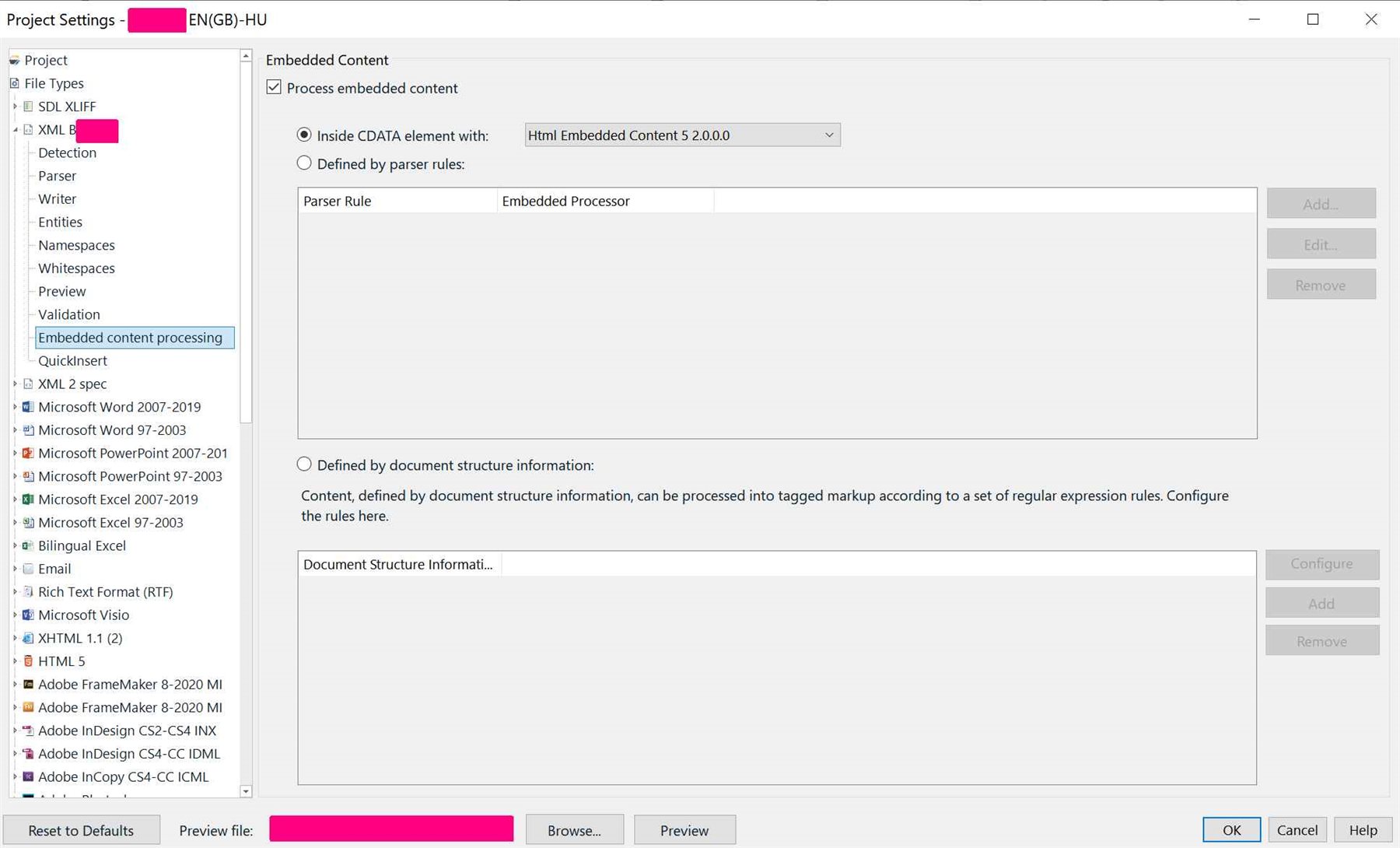This screenshot has width=1400, height=848.
Task: Click the Embedded Processor column header
Action: (605, 201)
